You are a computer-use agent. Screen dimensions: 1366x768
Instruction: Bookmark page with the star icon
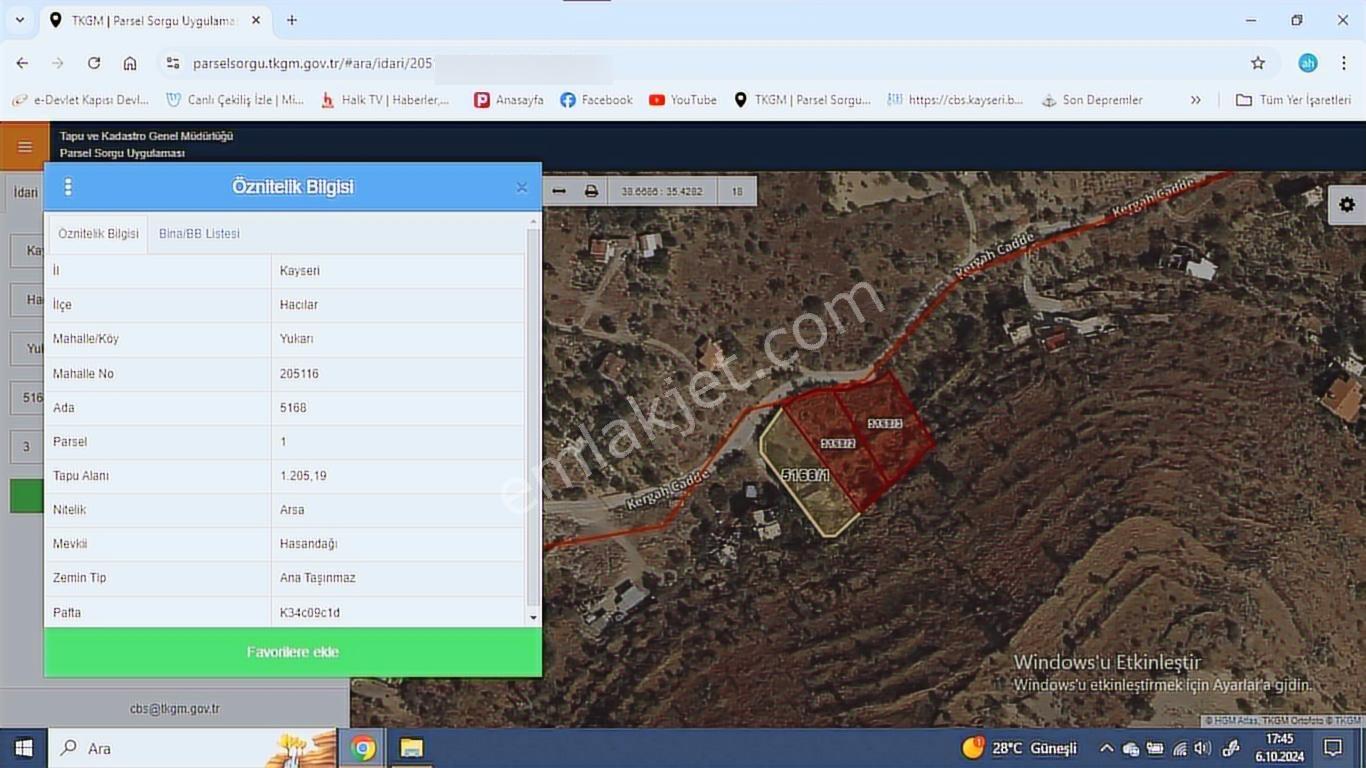click(x=1258, y=63)
